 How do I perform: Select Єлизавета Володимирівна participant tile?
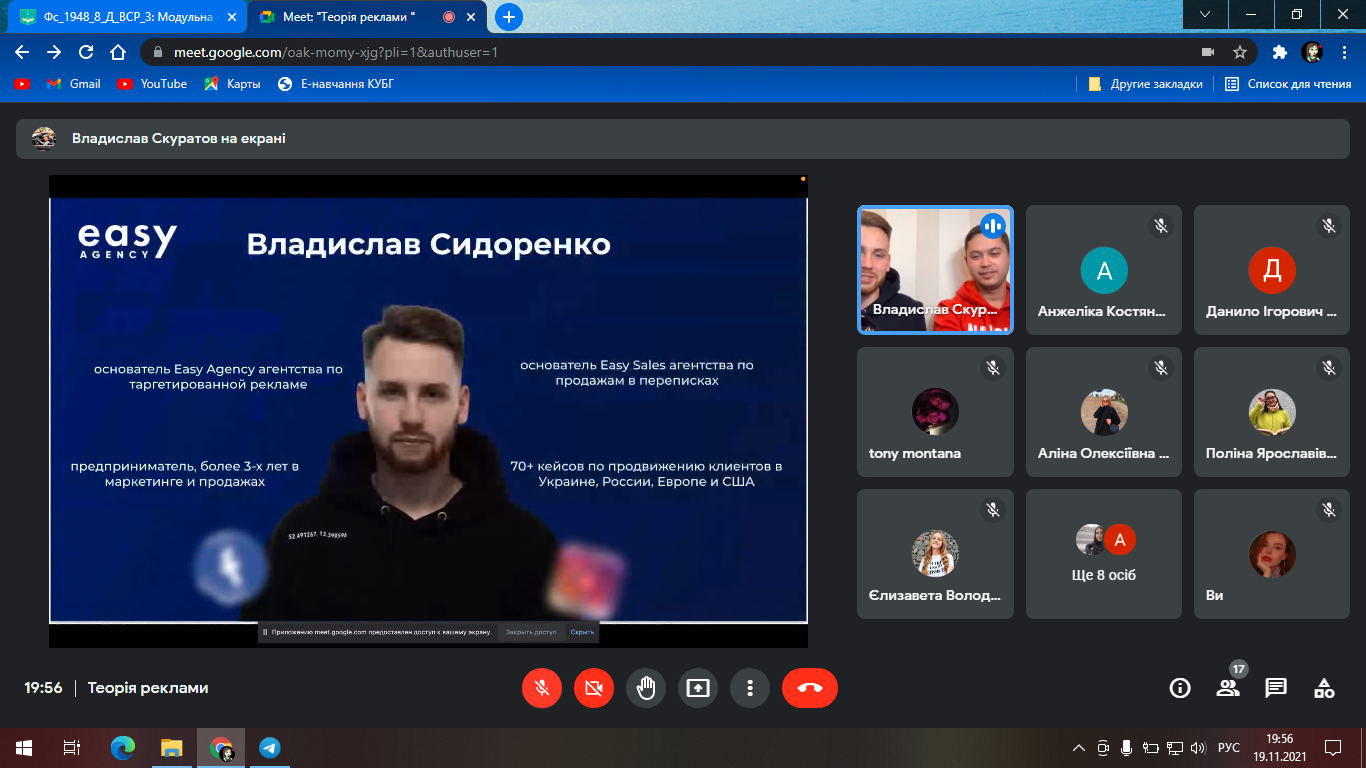[x=935, y=554]
